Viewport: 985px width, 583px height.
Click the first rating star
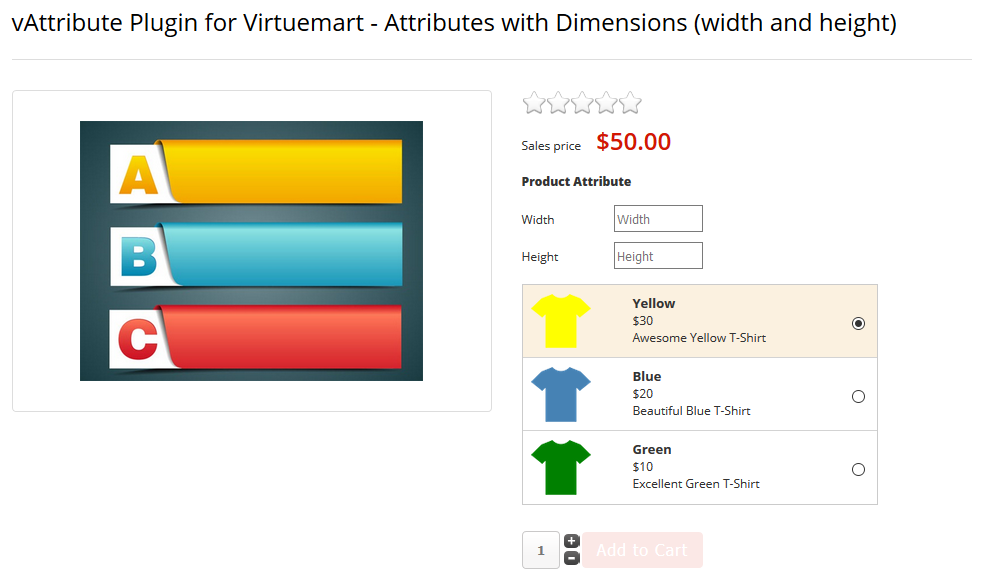pos(534,102)
